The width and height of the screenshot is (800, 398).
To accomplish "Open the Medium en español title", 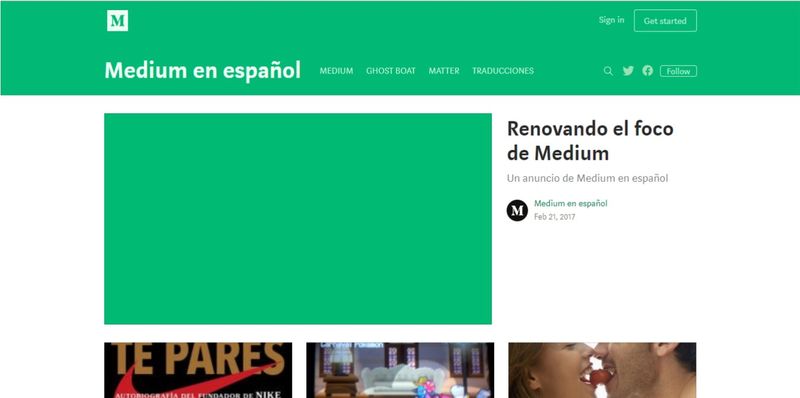I will tap(203, 70).
